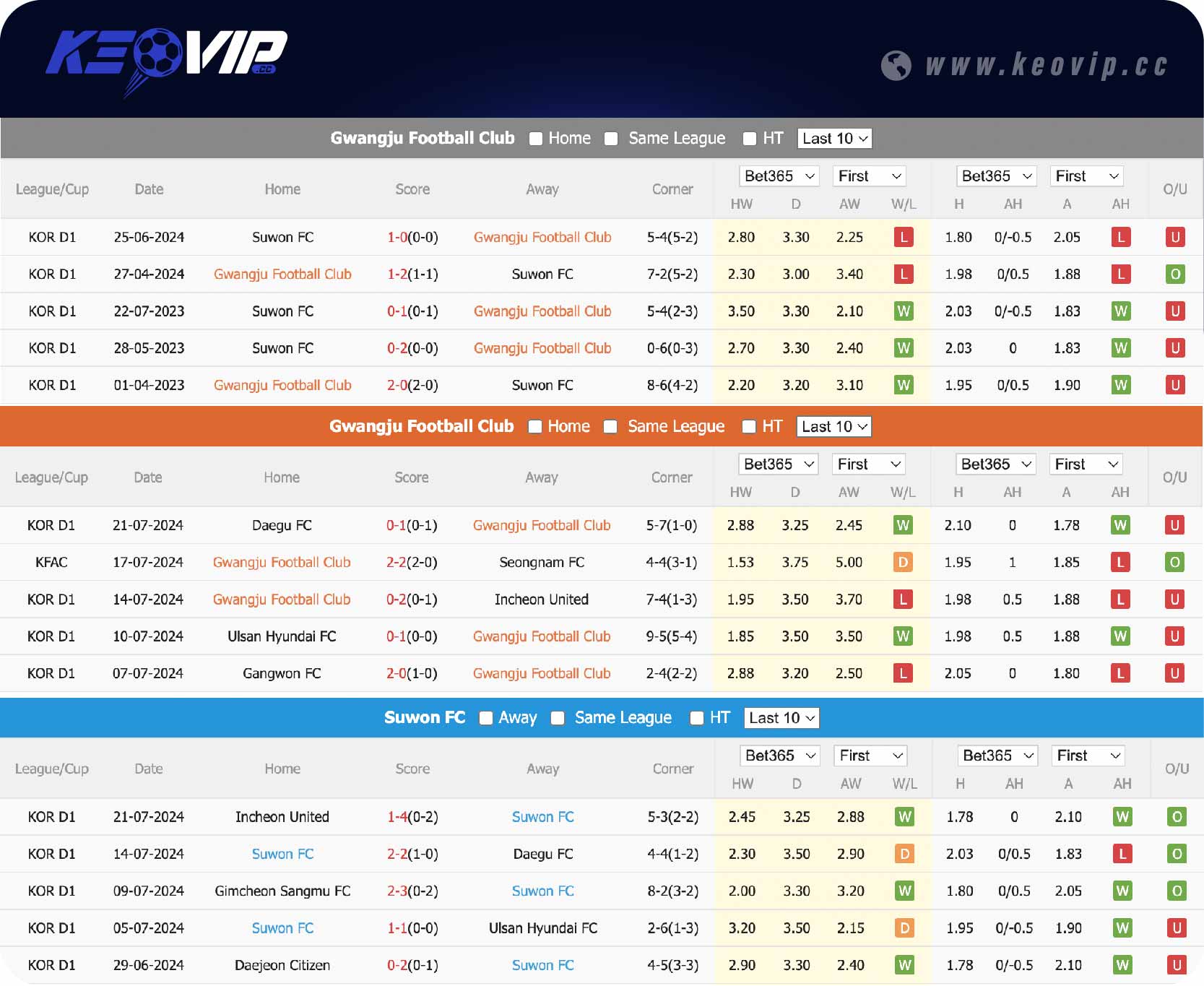Click the L badge on the Gangwon FC row
This screenshot has width=1204, height=986.
pyautogui.click(x=904, y=673)
